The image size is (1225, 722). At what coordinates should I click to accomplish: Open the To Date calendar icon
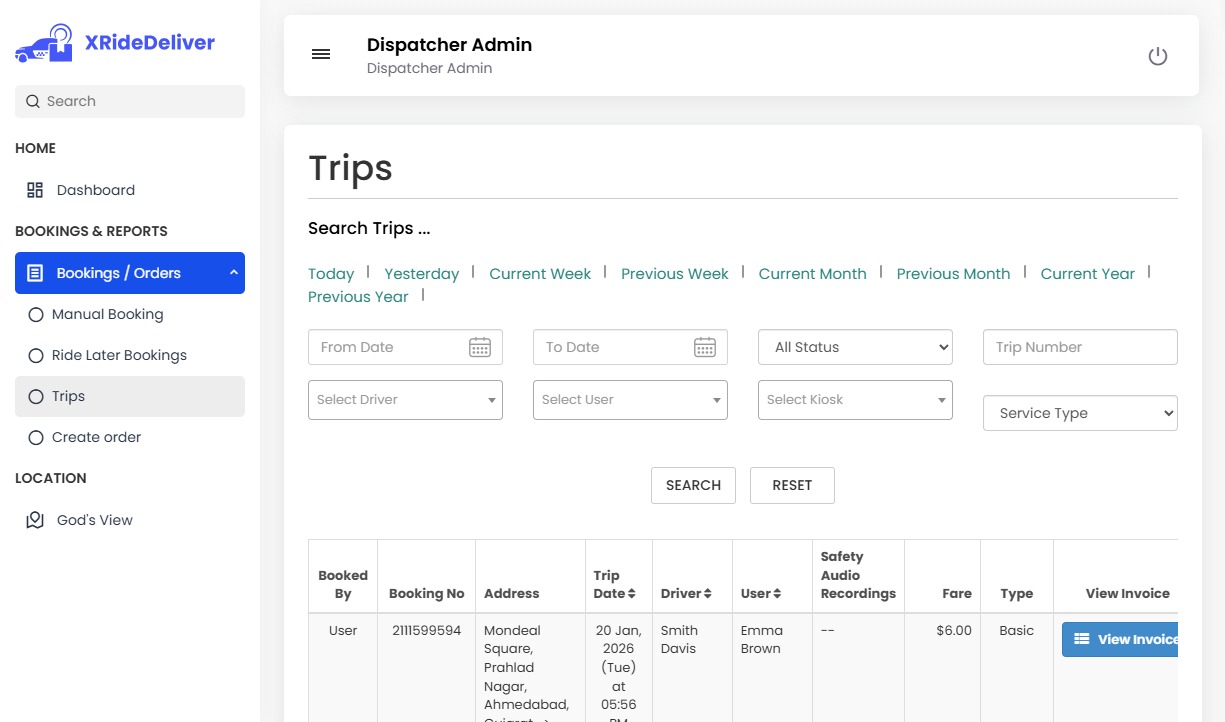point(705,347)
